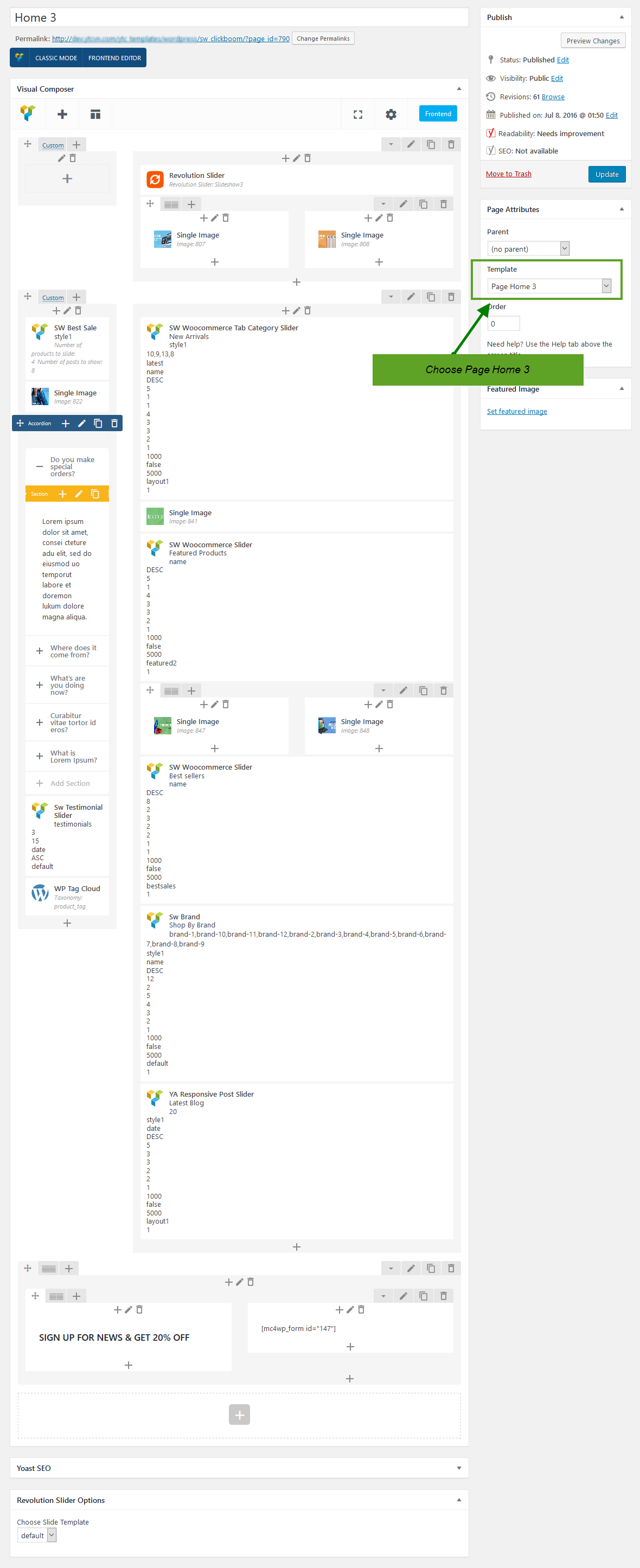Edit the Accordion element with pencil icon
This screenshot has height=1568, width=640.
point(81,423)
